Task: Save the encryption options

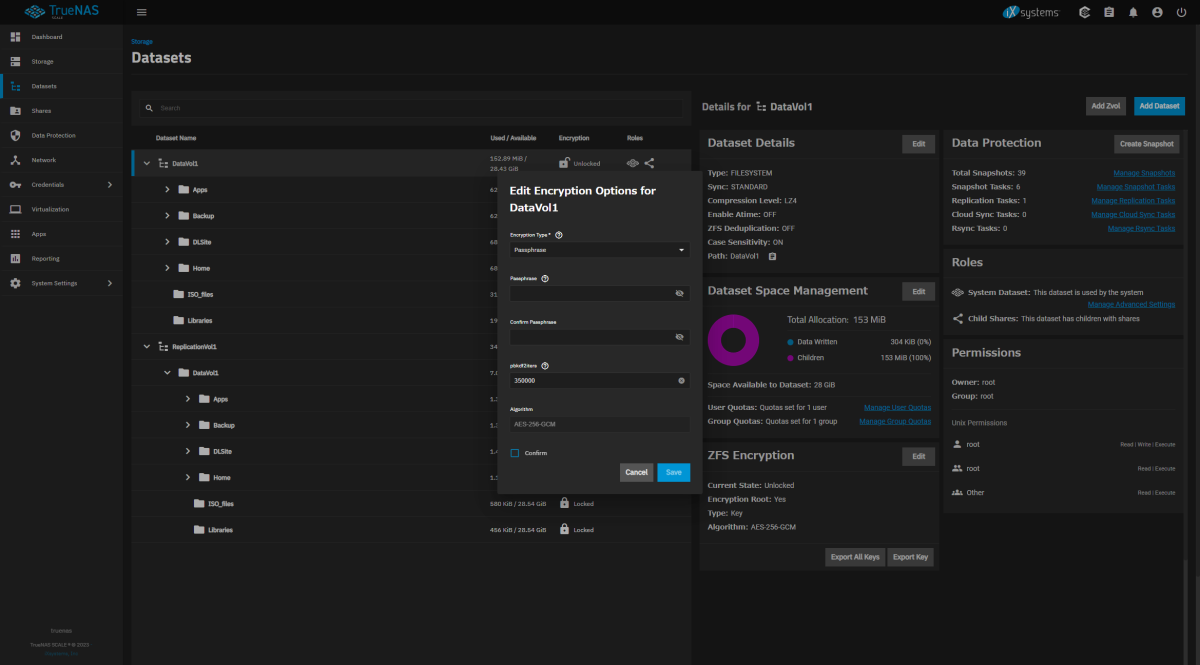Action: click(x=674, y=472)
